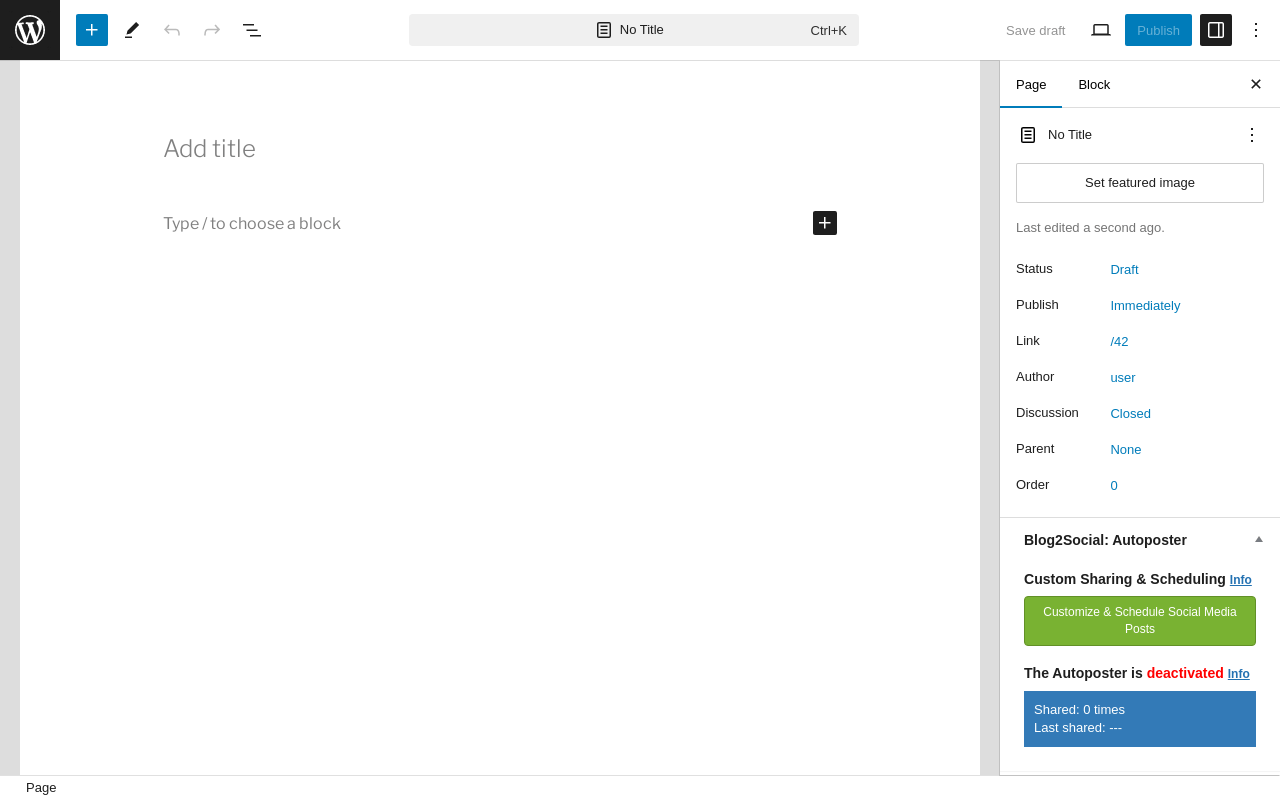Choose a parent page, currently None

[x=1126, y=450]
